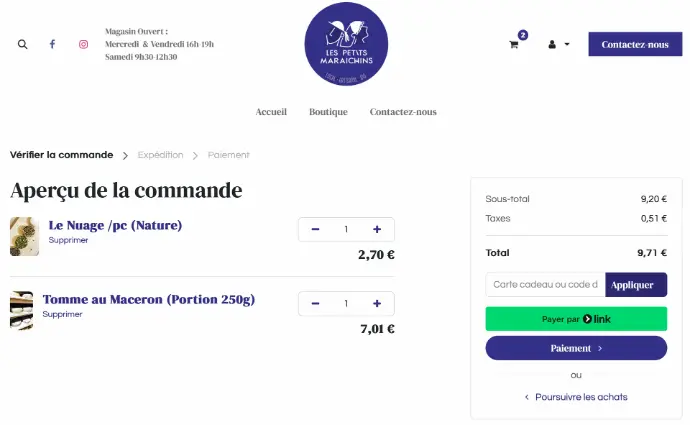Go to the Accueil menu item
The width and height of the screenshot is (690, 425).
tap(271, 112)
